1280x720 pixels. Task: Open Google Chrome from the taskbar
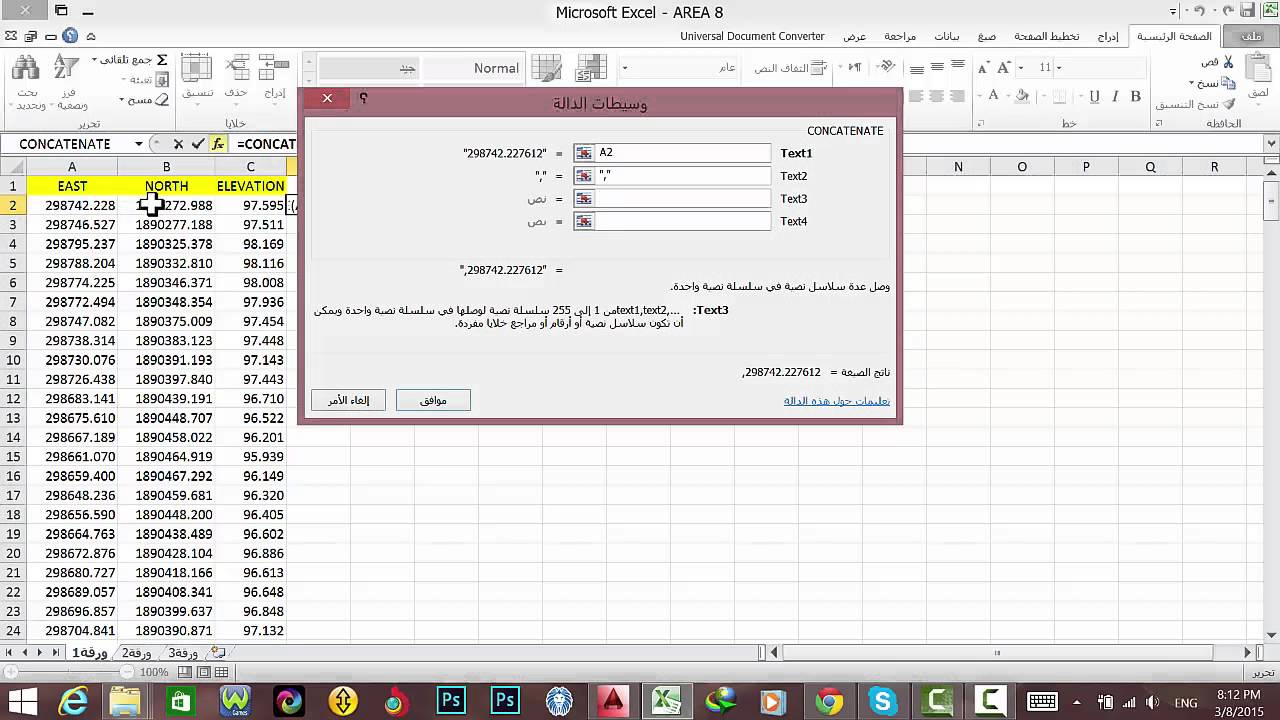coord(829,701)
